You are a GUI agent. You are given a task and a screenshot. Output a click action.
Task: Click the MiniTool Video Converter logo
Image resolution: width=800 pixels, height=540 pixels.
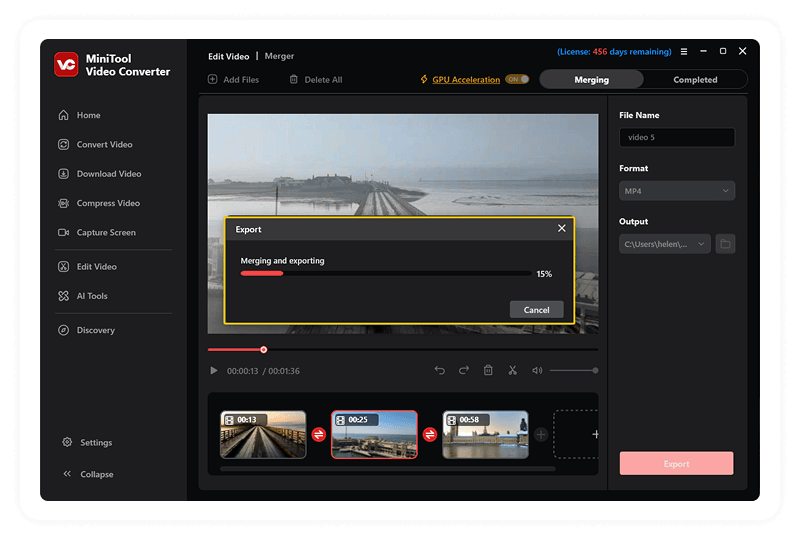(66, 65)
